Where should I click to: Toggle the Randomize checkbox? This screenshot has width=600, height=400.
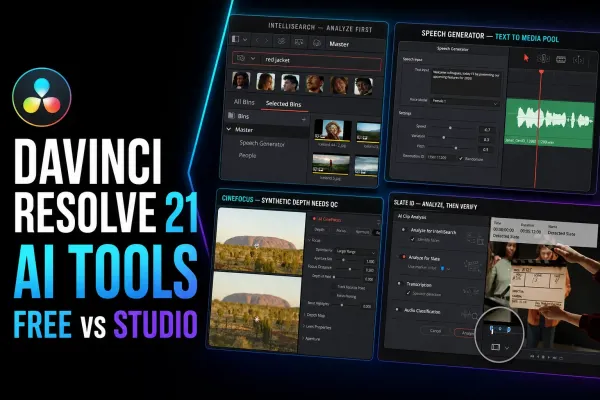coord(461,158)
